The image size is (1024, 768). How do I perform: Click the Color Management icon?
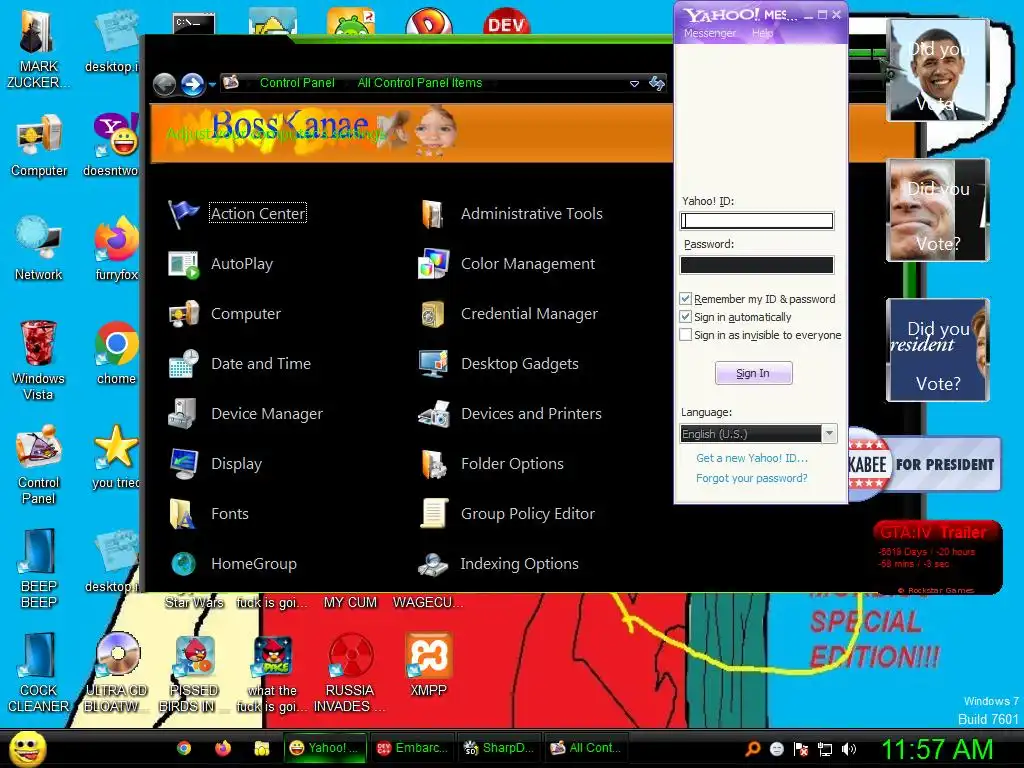(433, 264)
